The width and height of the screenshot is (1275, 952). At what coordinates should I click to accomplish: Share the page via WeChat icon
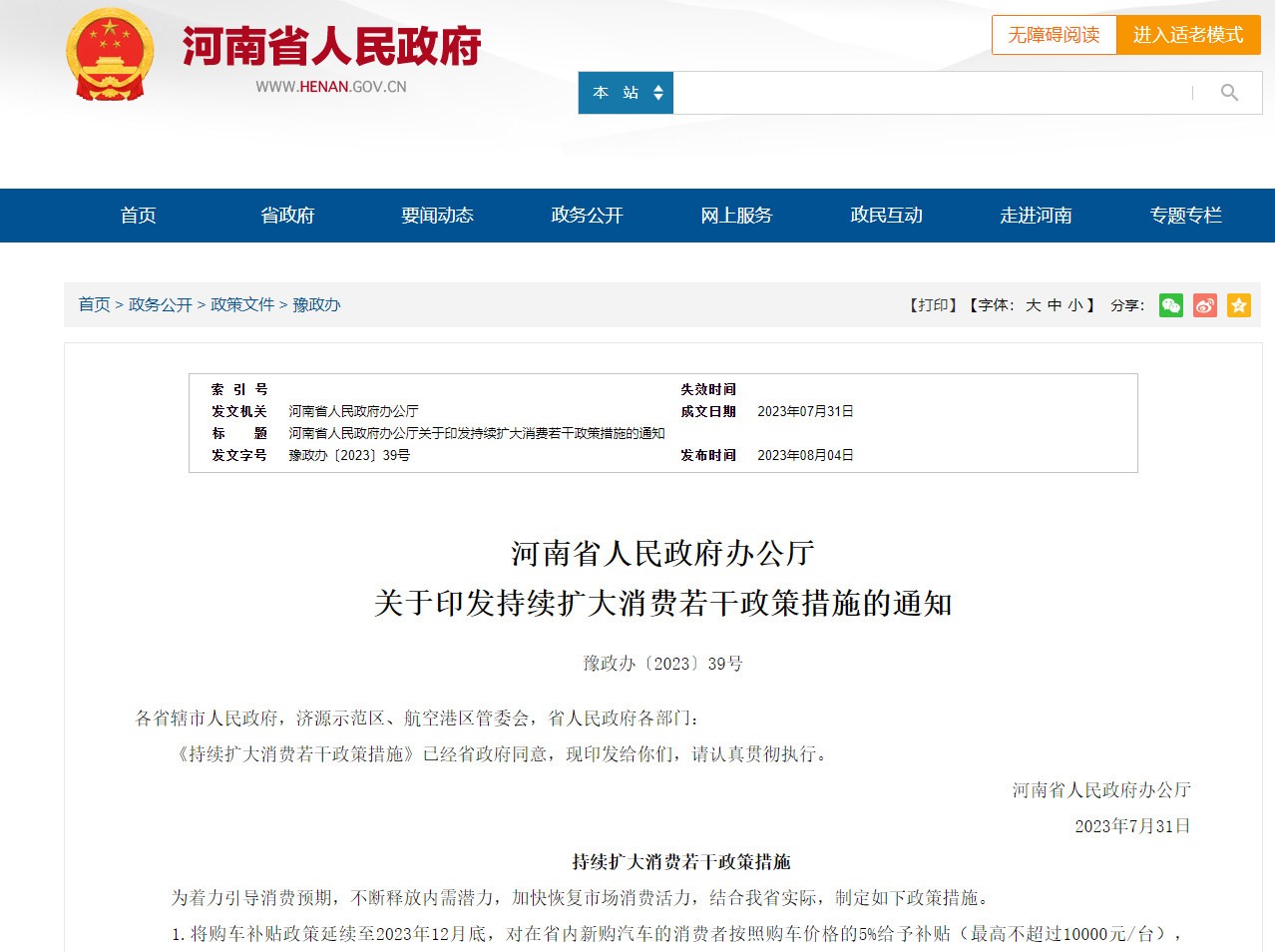point(1171,305)
